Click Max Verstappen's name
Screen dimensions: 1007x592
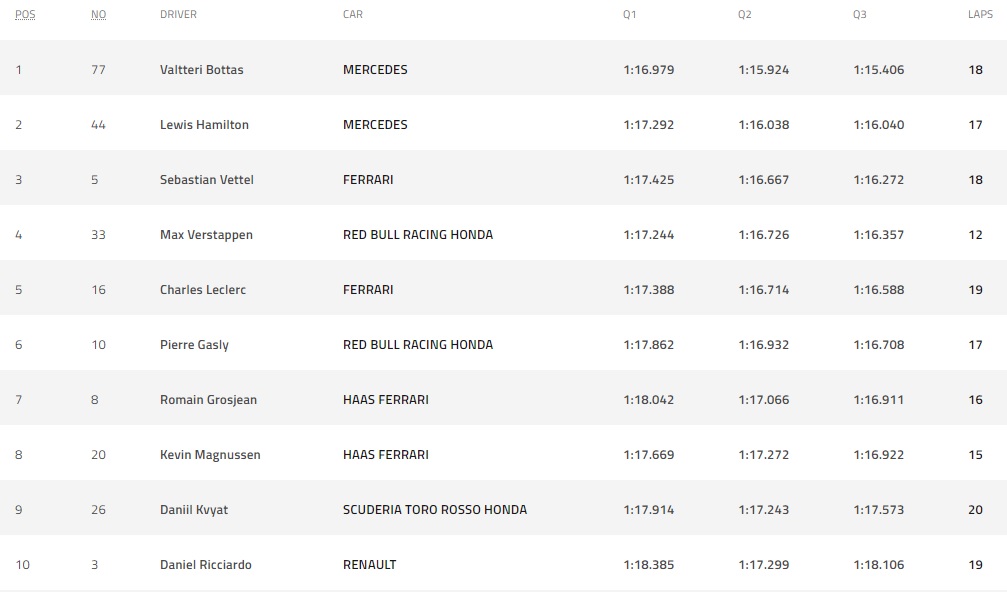point(206,235)
